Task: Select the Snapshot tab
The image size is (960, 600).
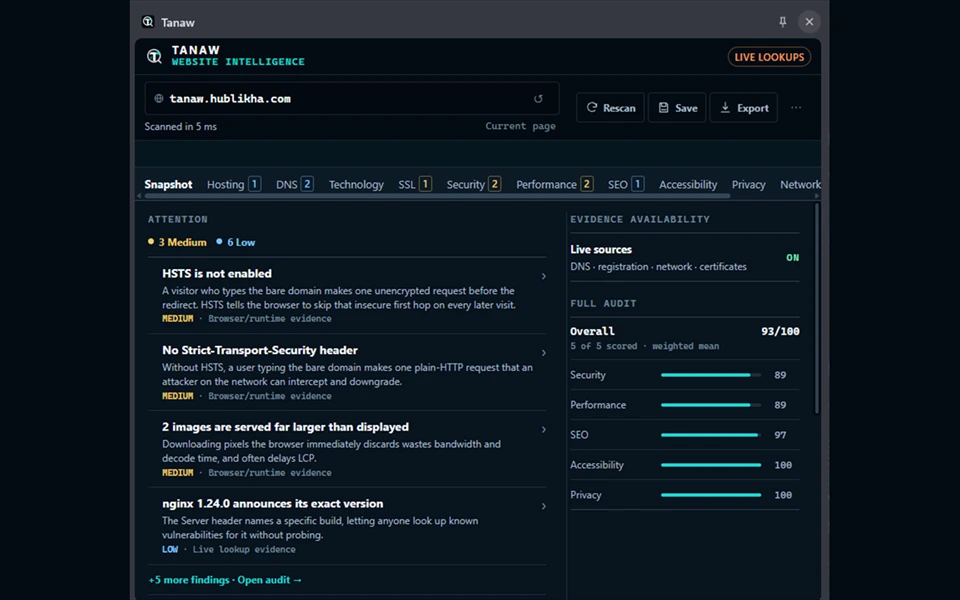Action: [x=168, y=184]
